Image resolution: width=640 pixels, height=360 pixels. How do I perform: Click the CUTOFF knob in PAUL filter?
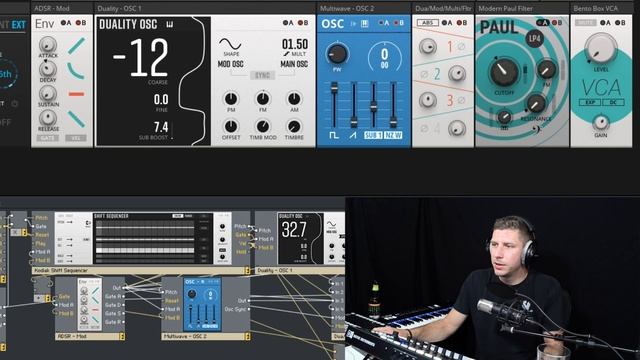tap(504, 72)
